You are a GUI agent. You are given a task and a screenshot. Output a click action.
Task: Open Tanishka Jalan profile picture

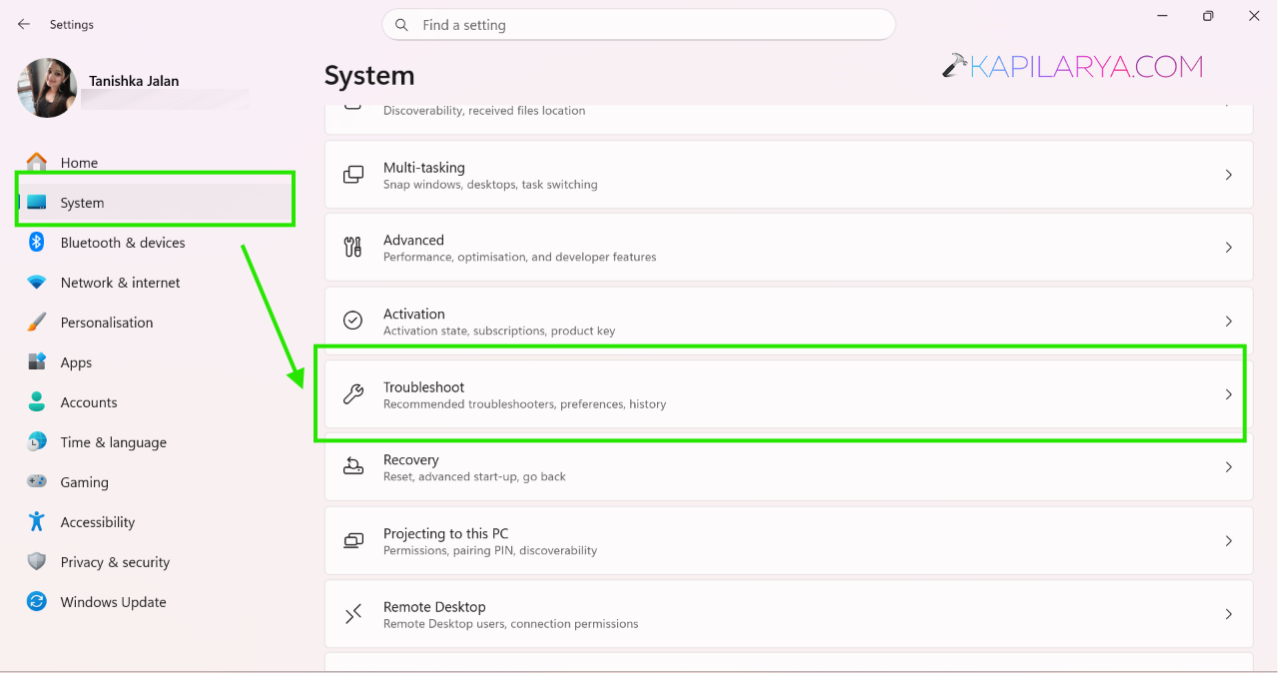click(x=47, y=88)
